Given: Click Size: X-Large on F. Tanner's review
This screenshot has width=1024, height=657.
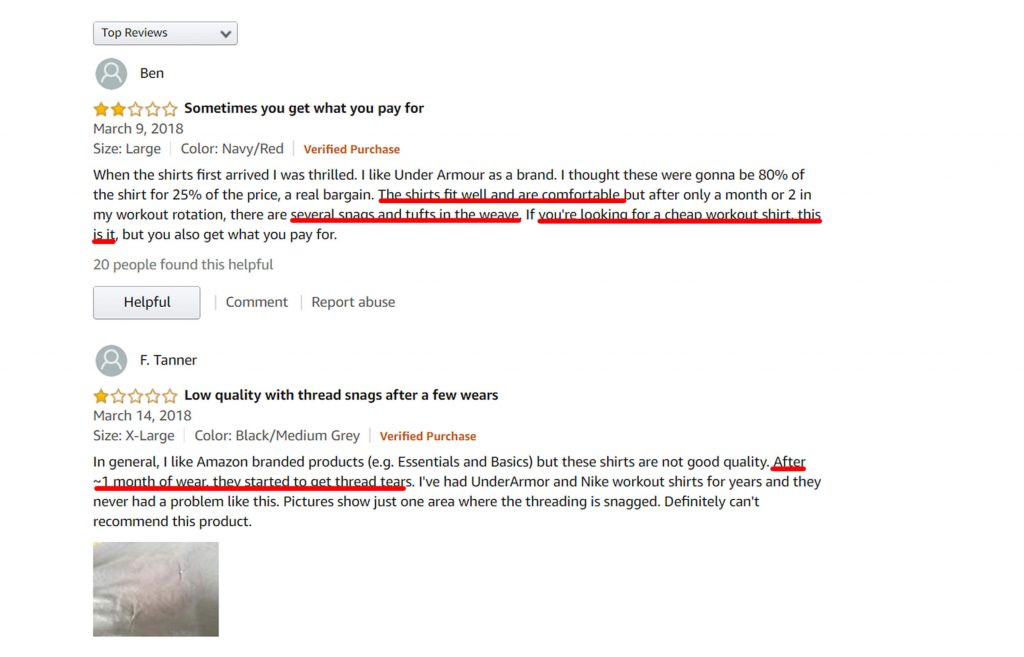Looking at the screenshot, I should [x=134, y=436].
